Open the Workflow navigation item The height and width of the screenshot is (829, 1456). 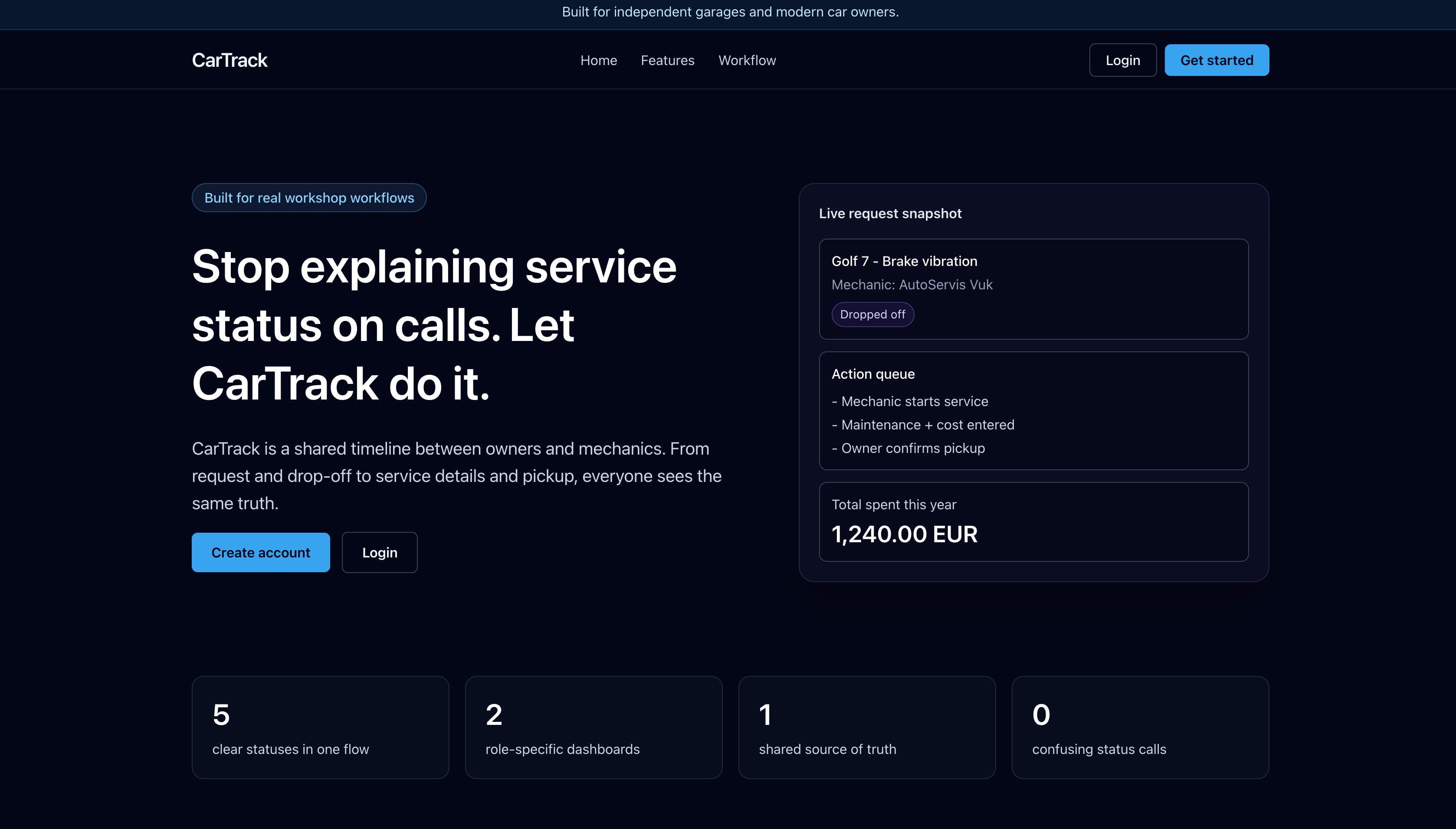coord(747,60)
